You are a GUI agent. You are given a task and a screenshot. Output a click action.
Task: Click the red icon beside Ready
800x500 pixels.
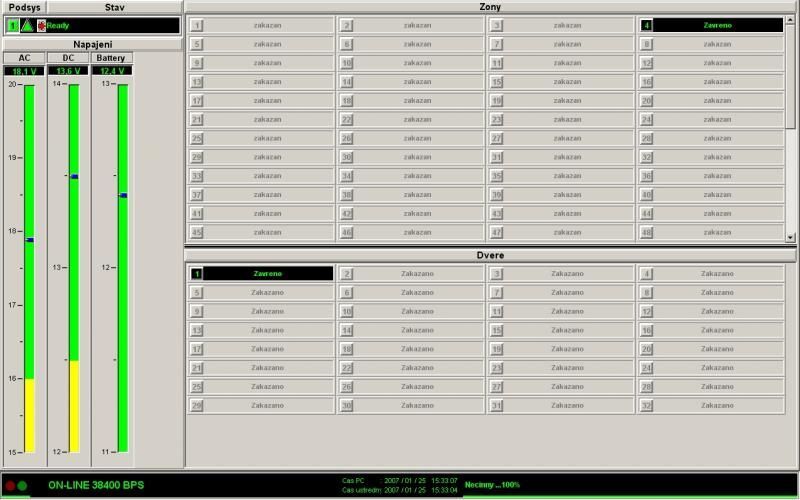point(41,26)
